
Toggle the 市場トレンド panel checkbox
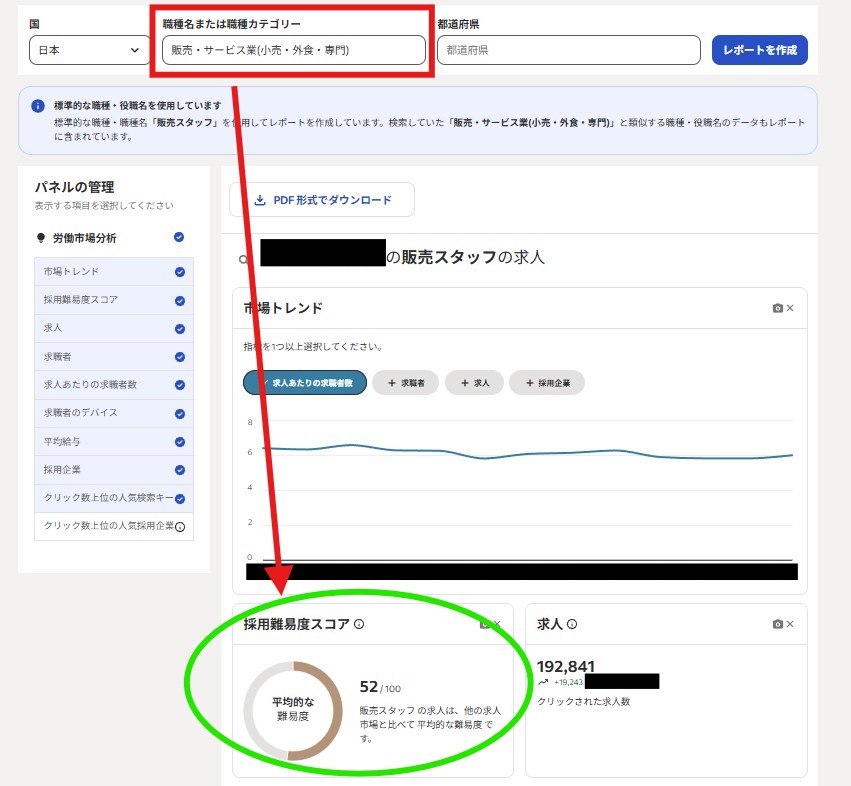[x=180, y=272]
